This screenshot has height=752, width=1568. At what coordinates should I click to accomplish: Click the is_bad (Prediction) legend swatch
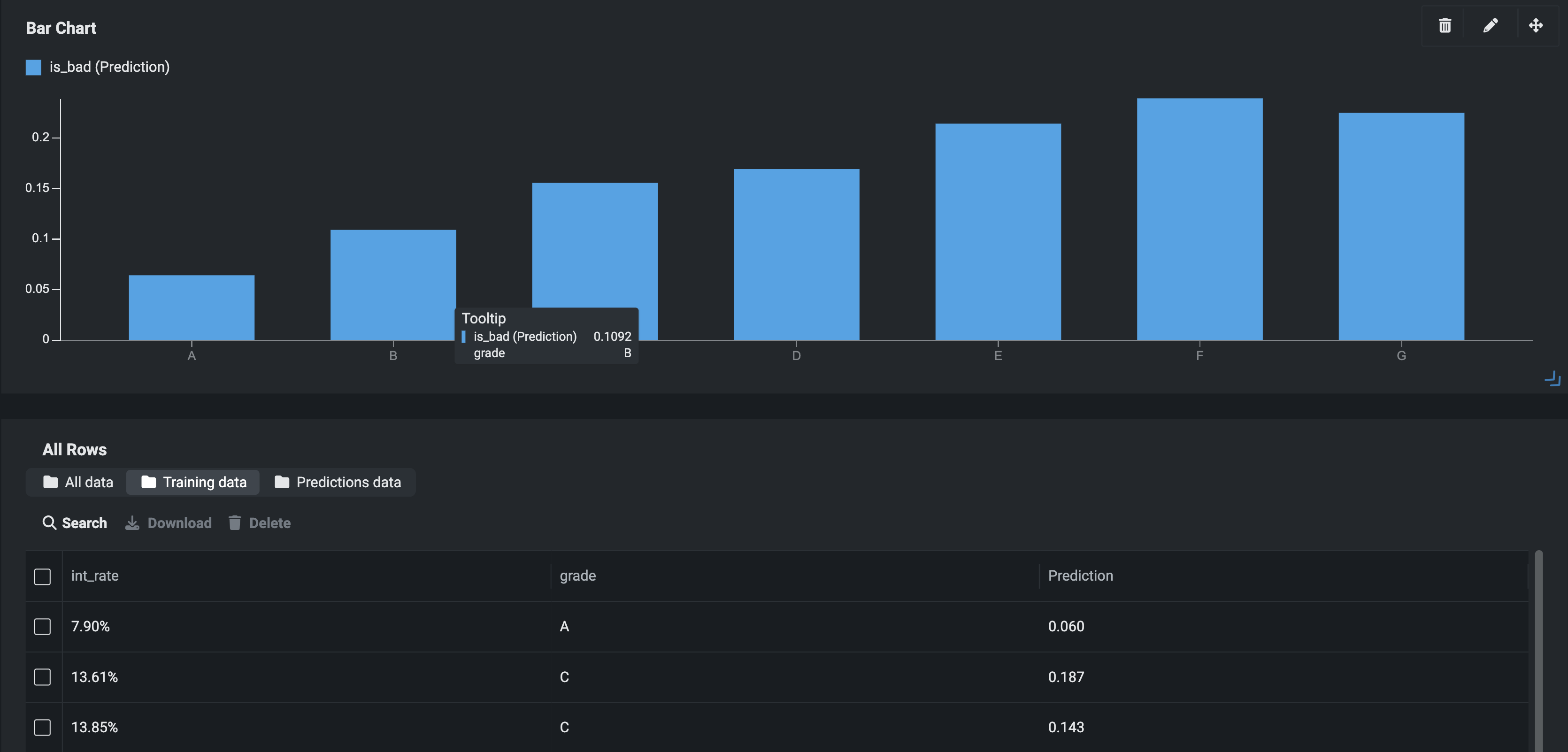33,67
